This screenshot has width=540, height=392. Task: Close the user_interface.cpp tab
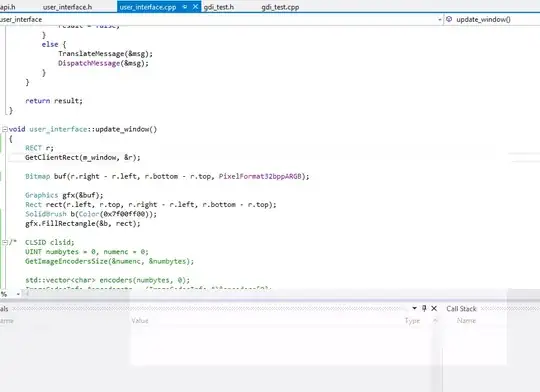click(195, 7)
